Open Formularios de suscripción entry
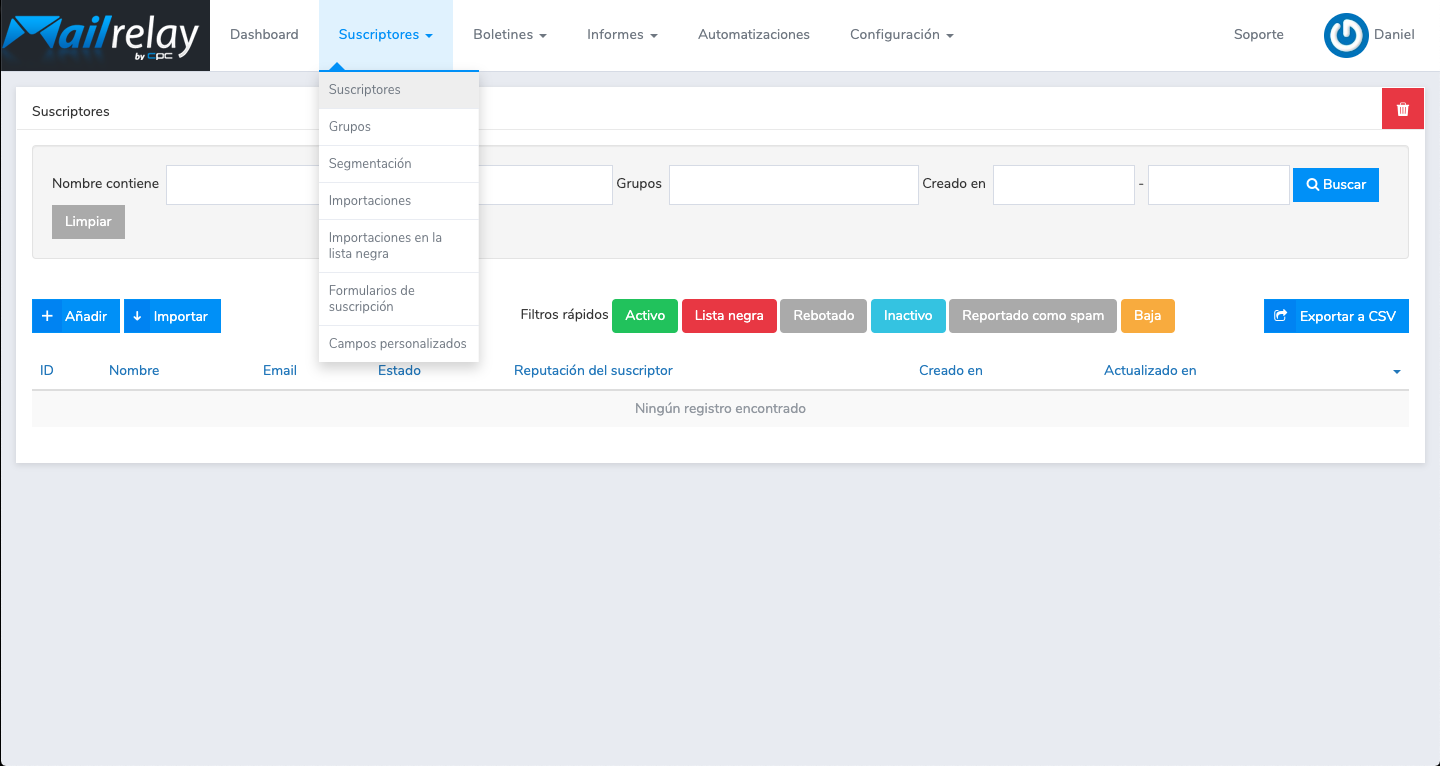Screen dimensions: 1440x766 tap(399, 299)
